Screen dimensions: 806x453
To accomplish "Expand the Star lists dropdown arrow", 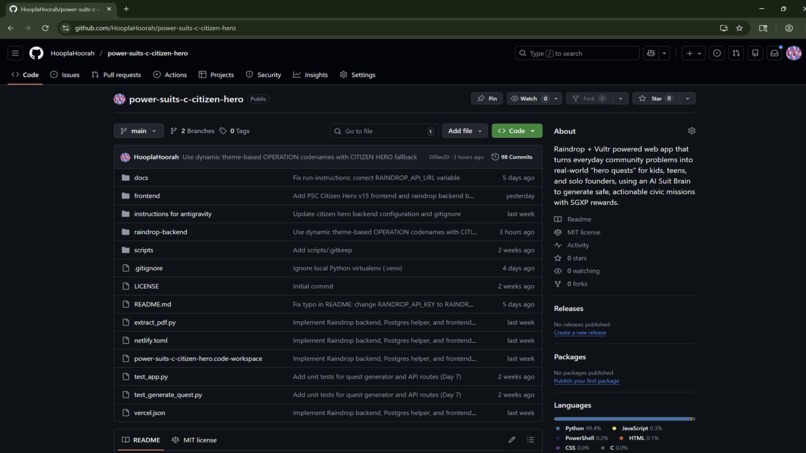I will tap(687, 98).
